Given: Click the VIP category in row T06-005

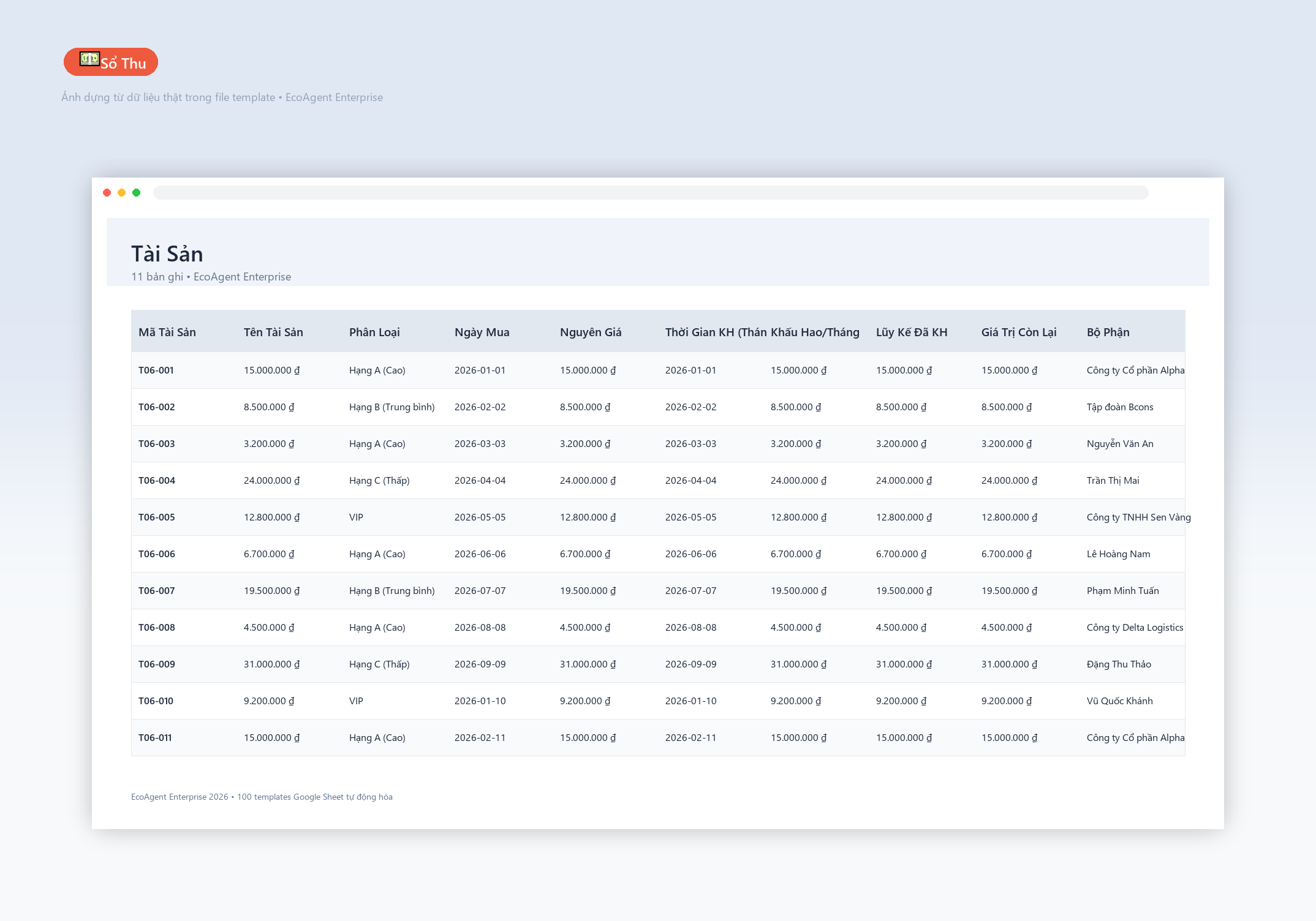Looking at the screenshot, I should pos(356,517).
